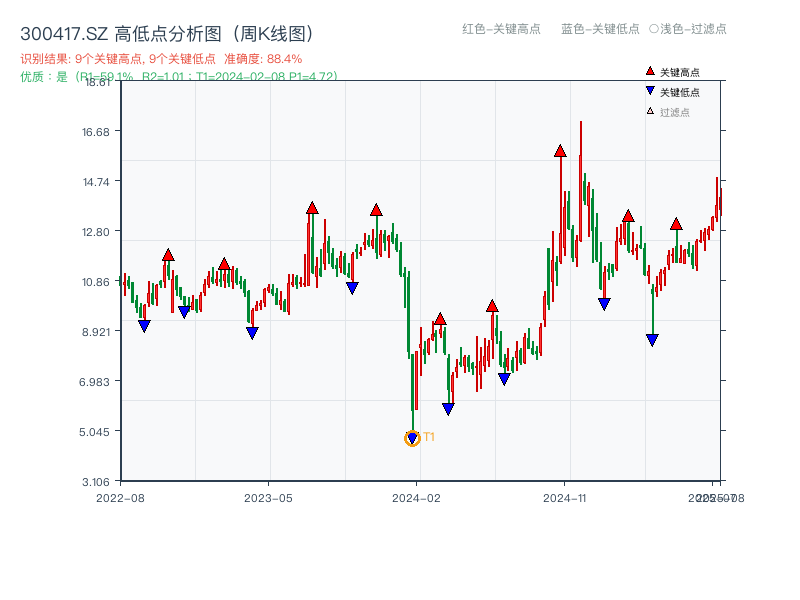Click the 10.86 y-axis label
This screenshot has width=800, height=600.
[x=96, y=282]
